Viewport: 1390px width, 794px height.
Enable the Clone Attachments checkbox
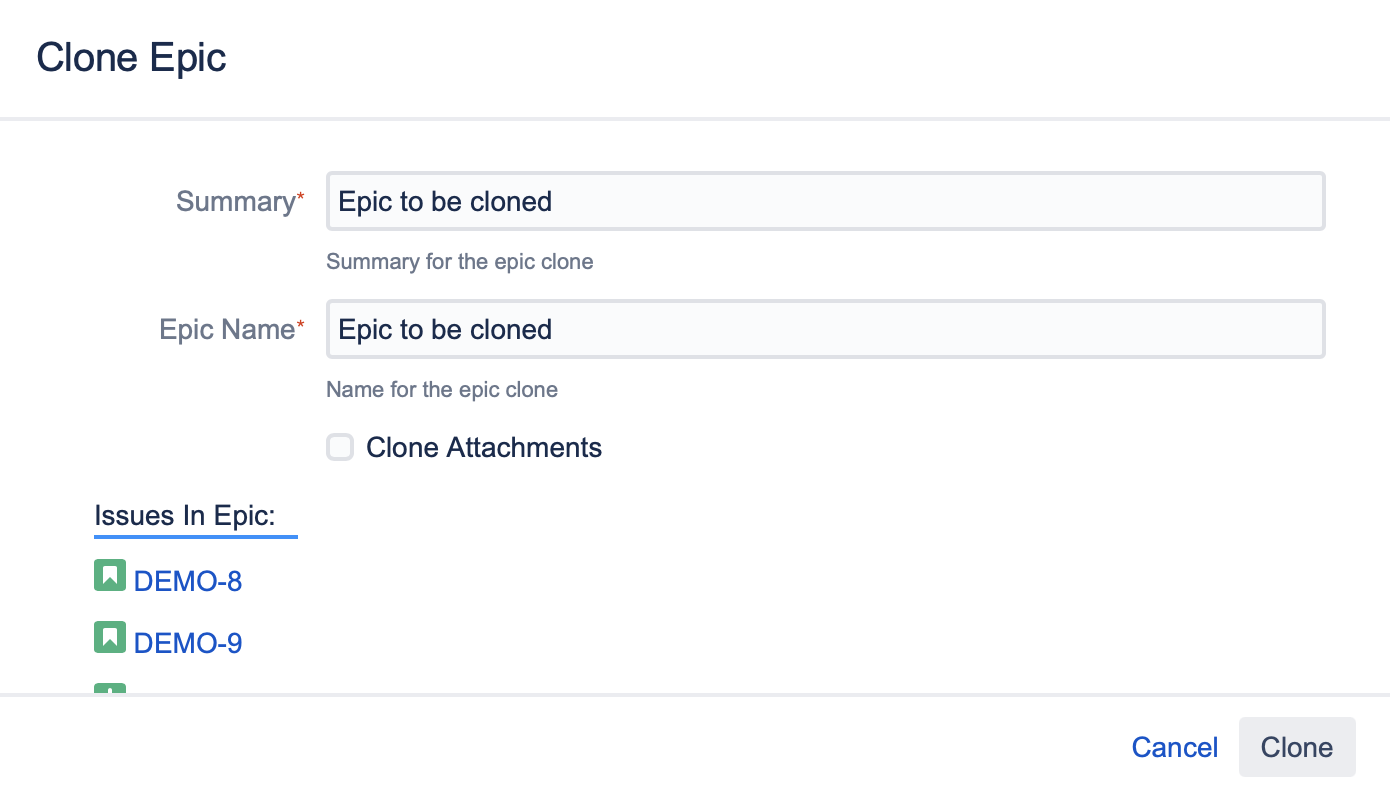tap(340, 447)
